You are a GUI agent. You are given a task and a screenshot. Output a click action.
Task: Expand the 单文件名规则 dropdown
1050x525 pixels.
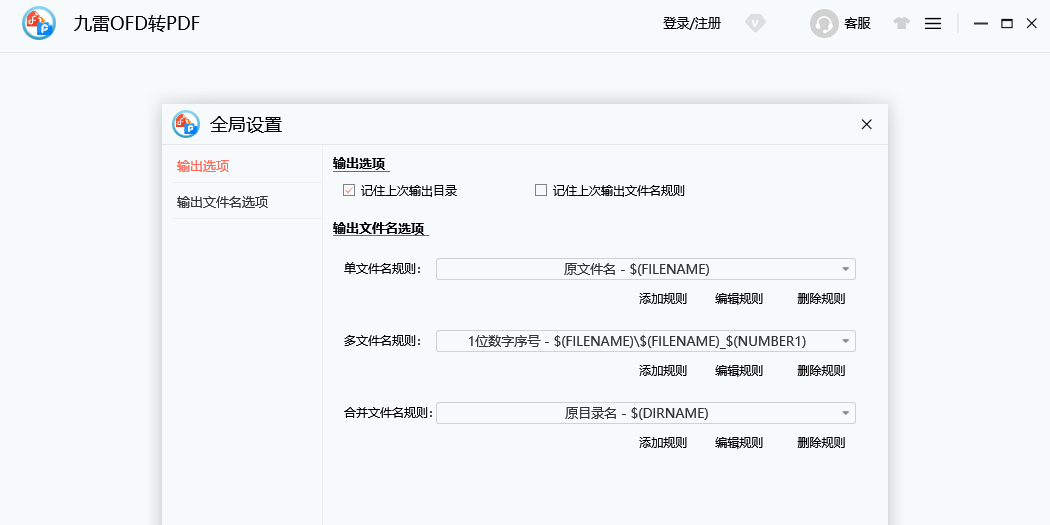click(x=846, y=269)
